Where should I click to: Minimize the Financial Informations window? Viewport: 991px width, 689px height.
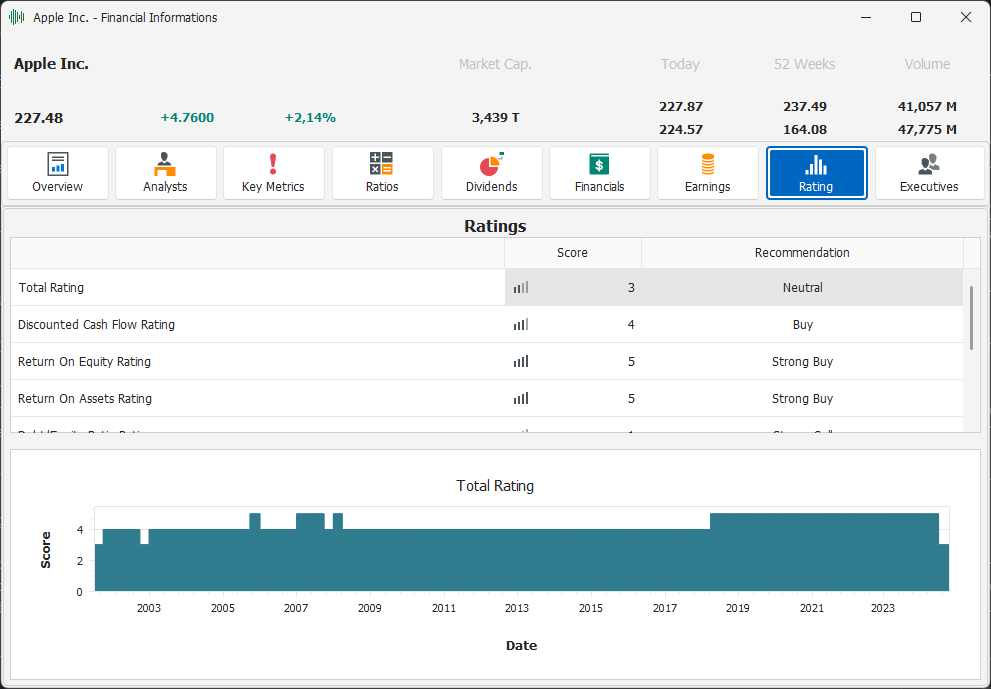coord(866,18)
